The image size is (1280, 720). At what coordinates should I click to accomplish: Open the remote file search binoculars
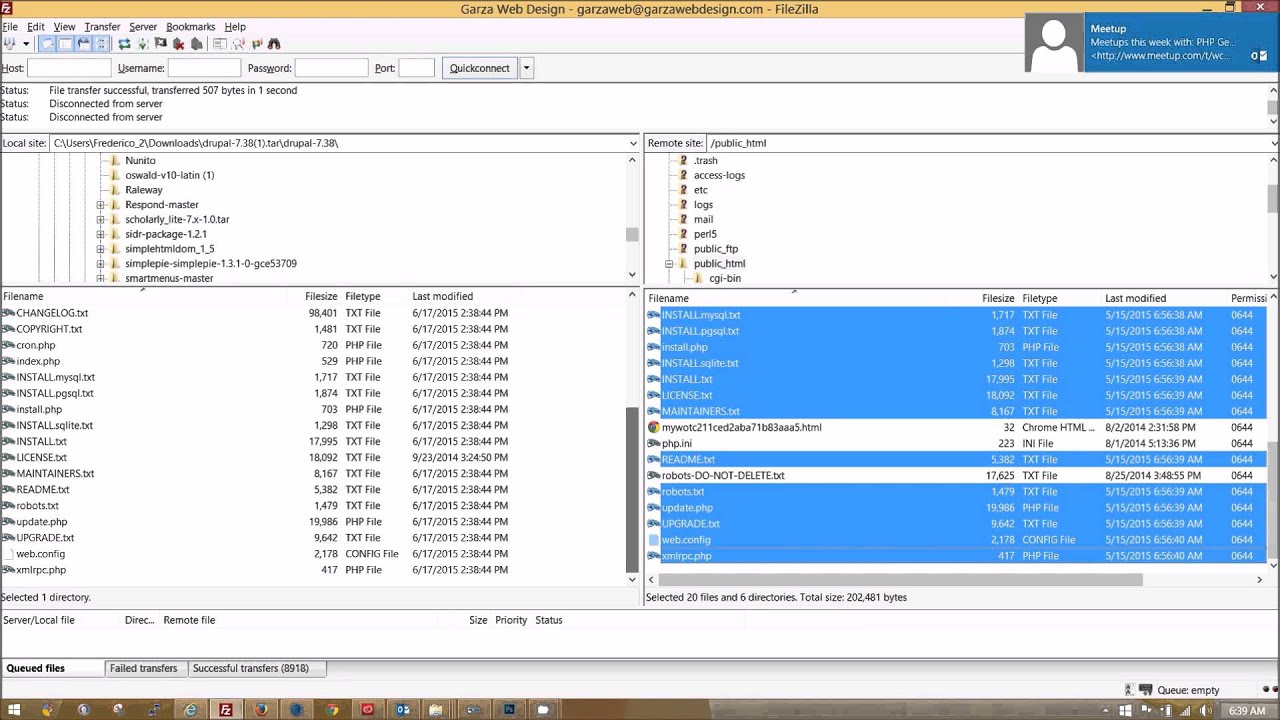tap(274, 44)
